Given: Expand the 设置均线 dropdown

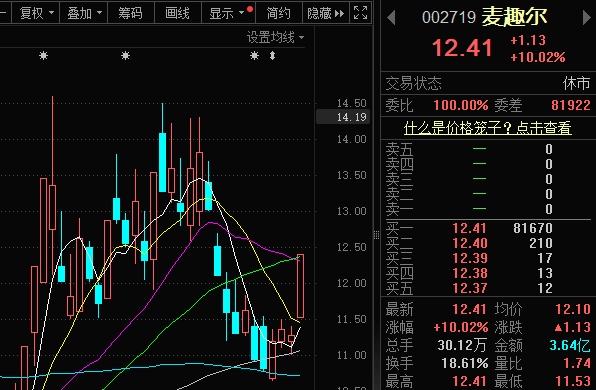Looking at the screenshot, I should pos(276,37).
